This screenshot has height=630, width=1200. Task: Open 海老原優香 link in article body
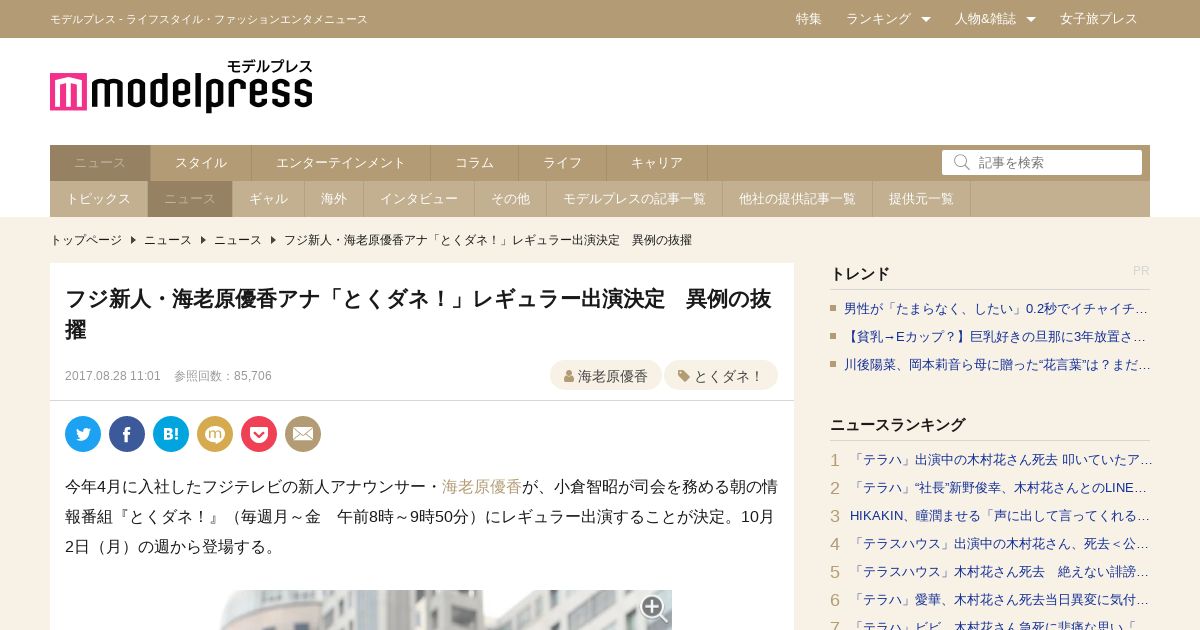point(482,487)
